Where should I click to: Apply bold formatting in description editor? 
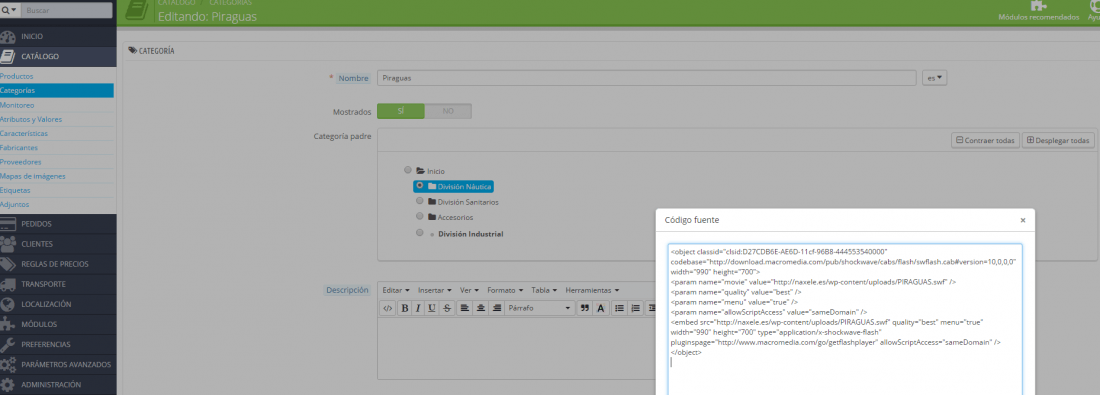[x=405, y=308]
